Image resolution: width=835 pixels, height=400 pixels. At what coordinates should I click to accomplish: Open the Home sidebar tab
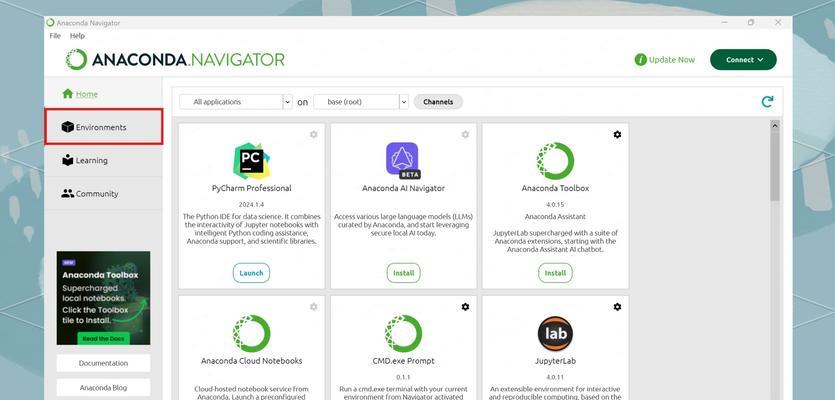click(103, 94)
